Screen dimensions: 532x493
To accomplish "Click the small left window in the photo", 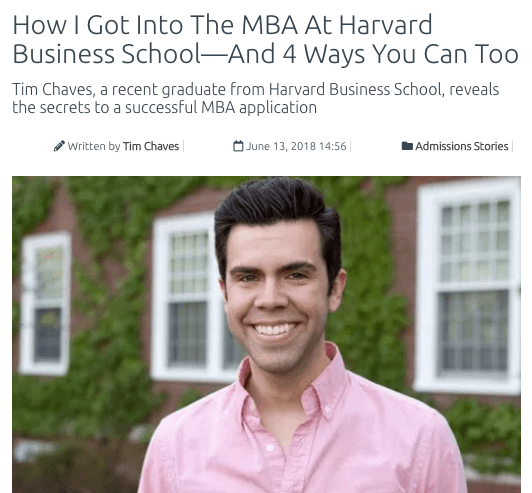I will point(45,304).
